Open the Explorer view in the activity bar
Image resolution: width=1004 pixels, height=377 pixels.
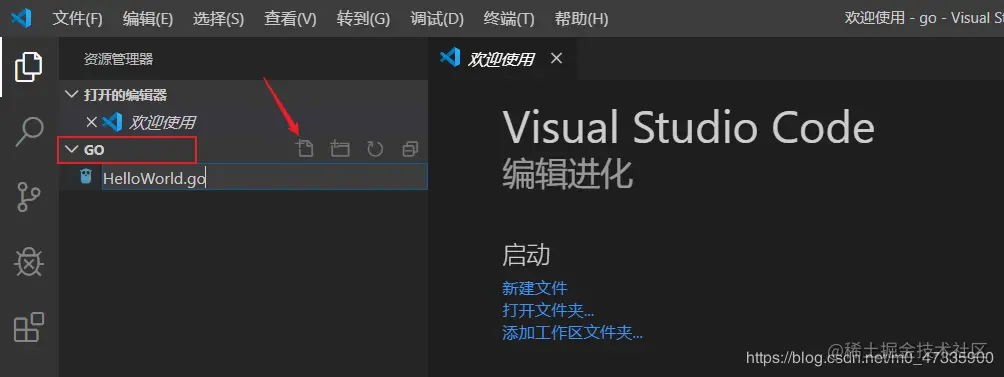tap(29, 67)
